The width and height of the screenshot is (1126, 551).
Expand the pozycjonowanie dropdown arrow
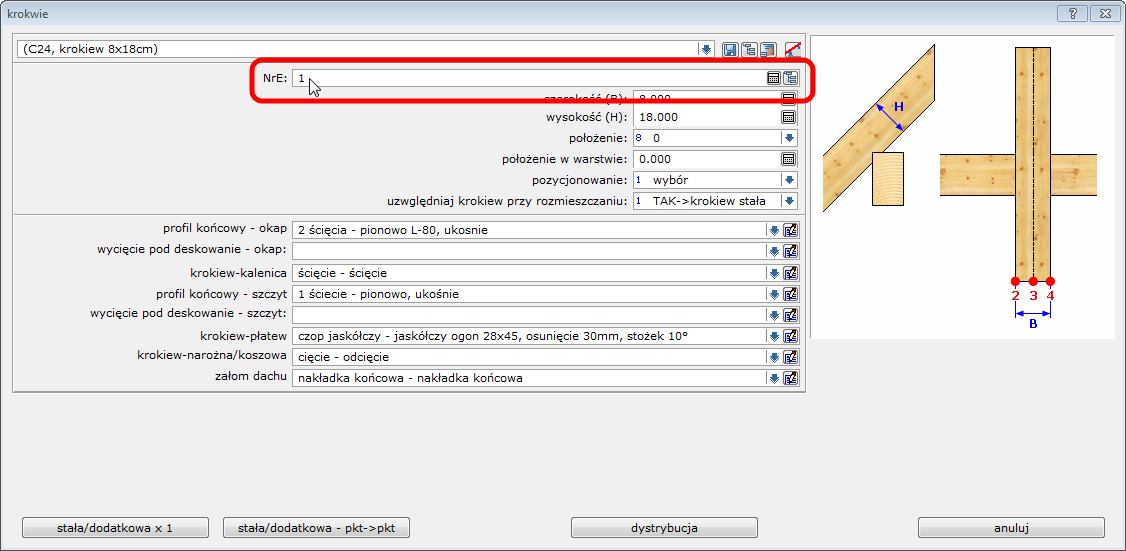[788, 180]
